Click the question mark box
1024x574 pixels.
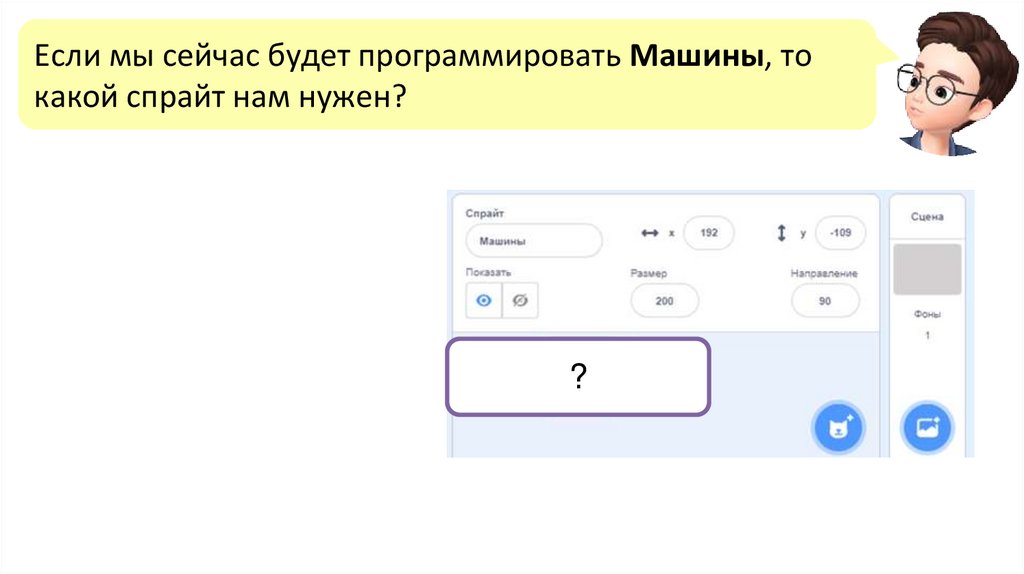(x=578, y=376)
